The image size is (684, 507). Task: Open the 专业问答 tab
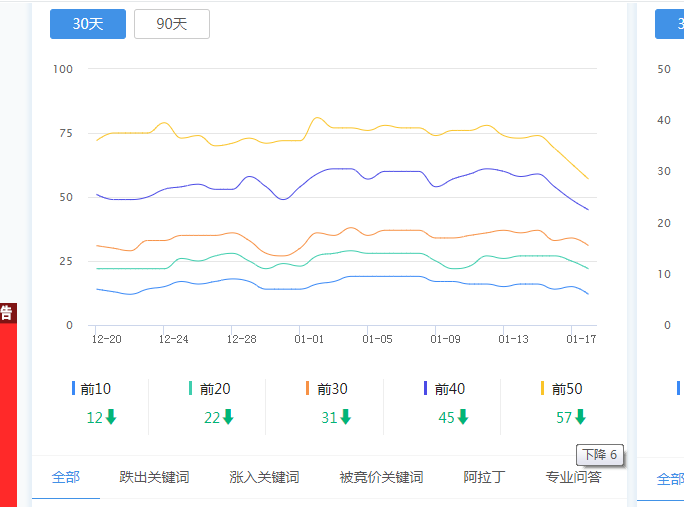(x=573, y=477)
